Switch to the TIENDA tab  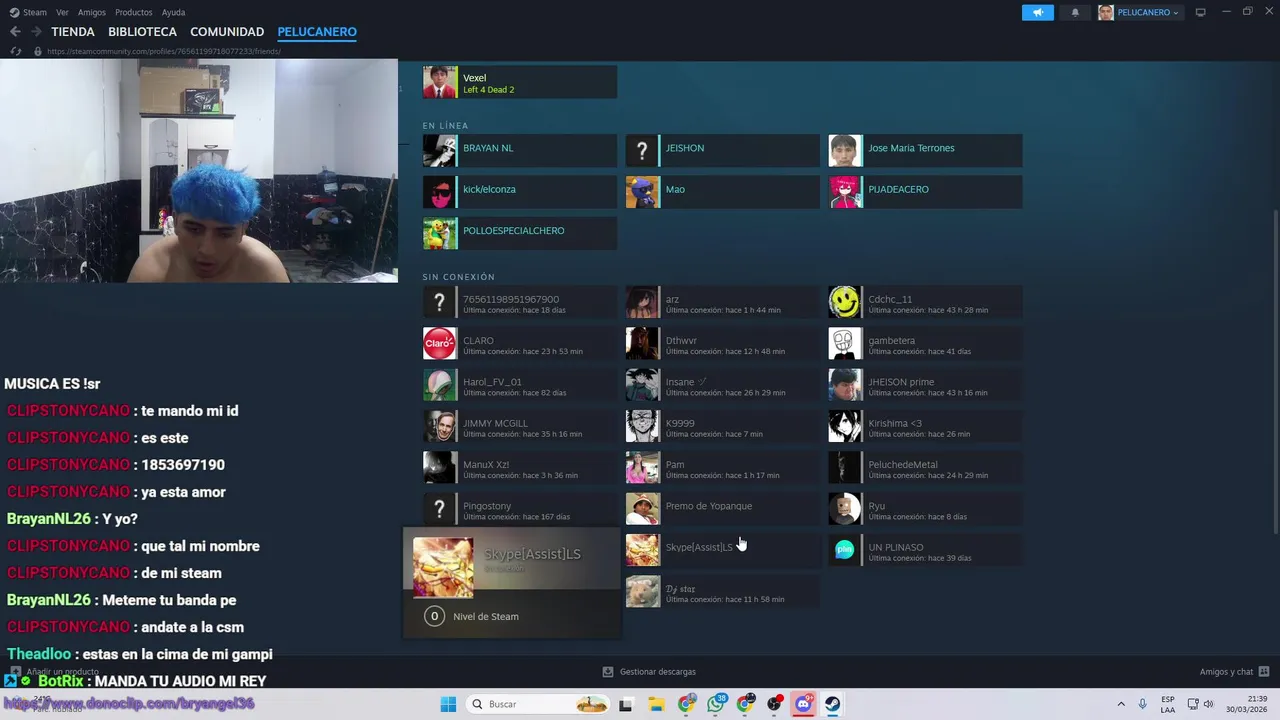73,32
